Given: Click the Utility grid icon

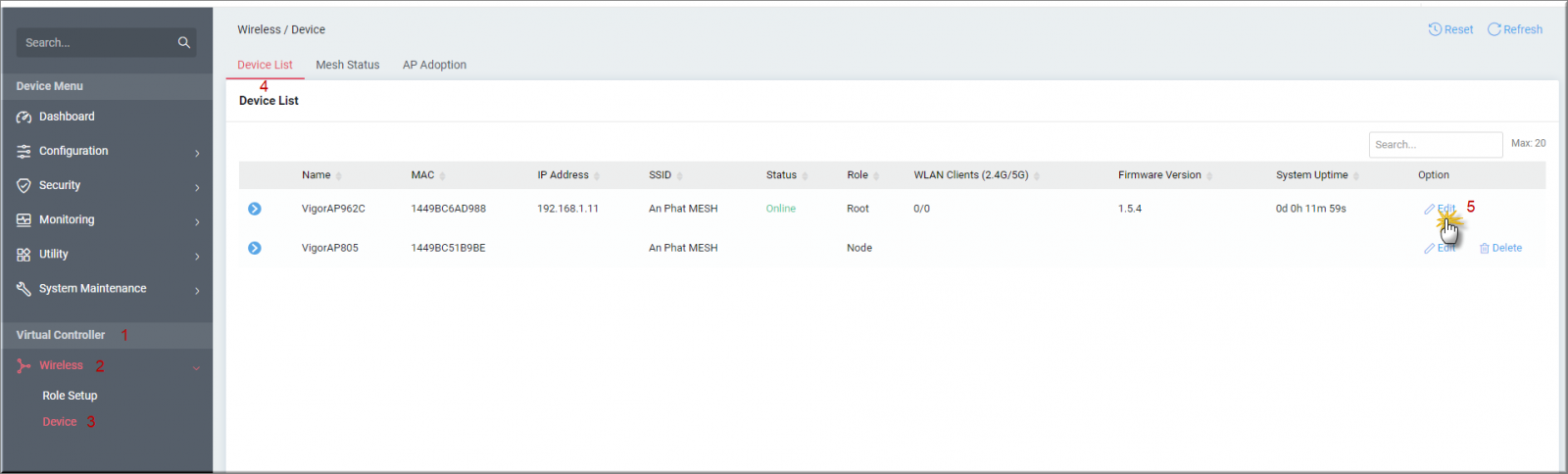Looking at the screenshot, I should (24, 254).
